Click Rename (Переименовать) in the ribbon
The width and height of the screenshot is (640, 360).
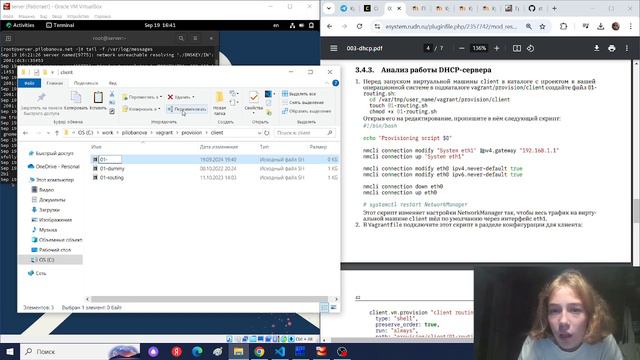(187, 109)
